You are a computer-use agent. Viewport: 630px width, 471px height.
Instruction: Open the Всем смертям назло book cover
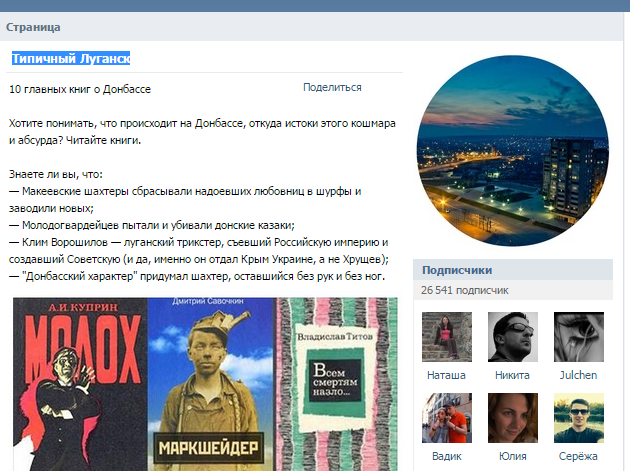coord(337,384)
